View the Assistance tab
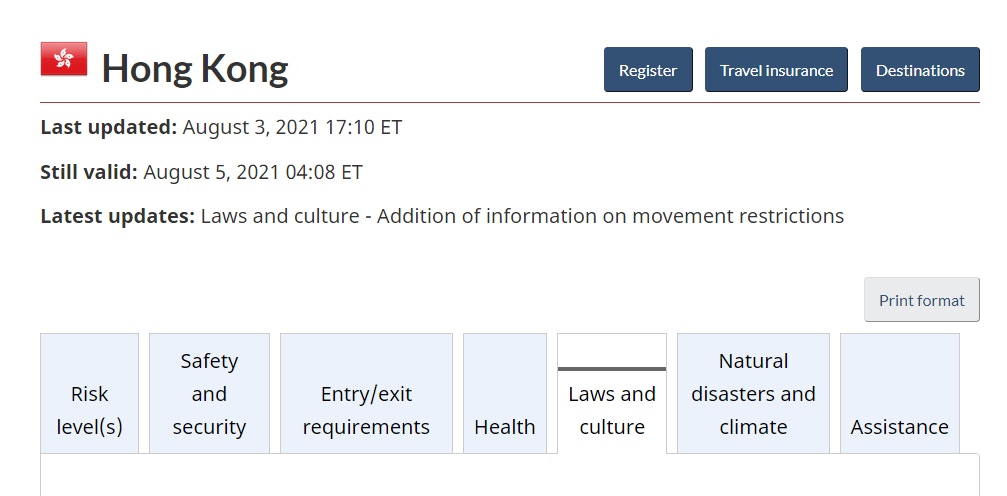This screenshot has width=1007, height=496. pos(900,393)
